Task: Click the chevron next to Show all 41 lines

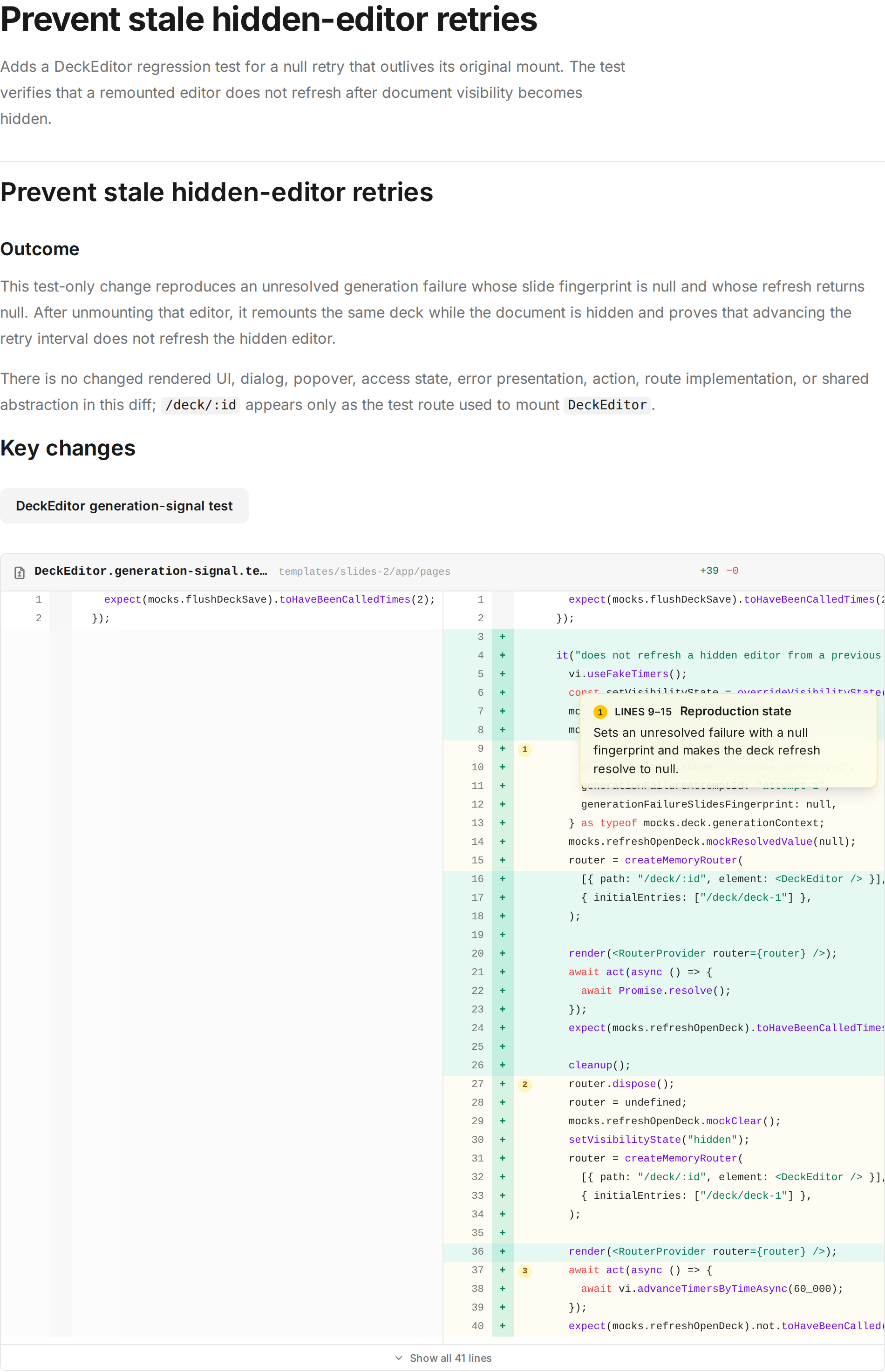Action: pos(399,1358)
